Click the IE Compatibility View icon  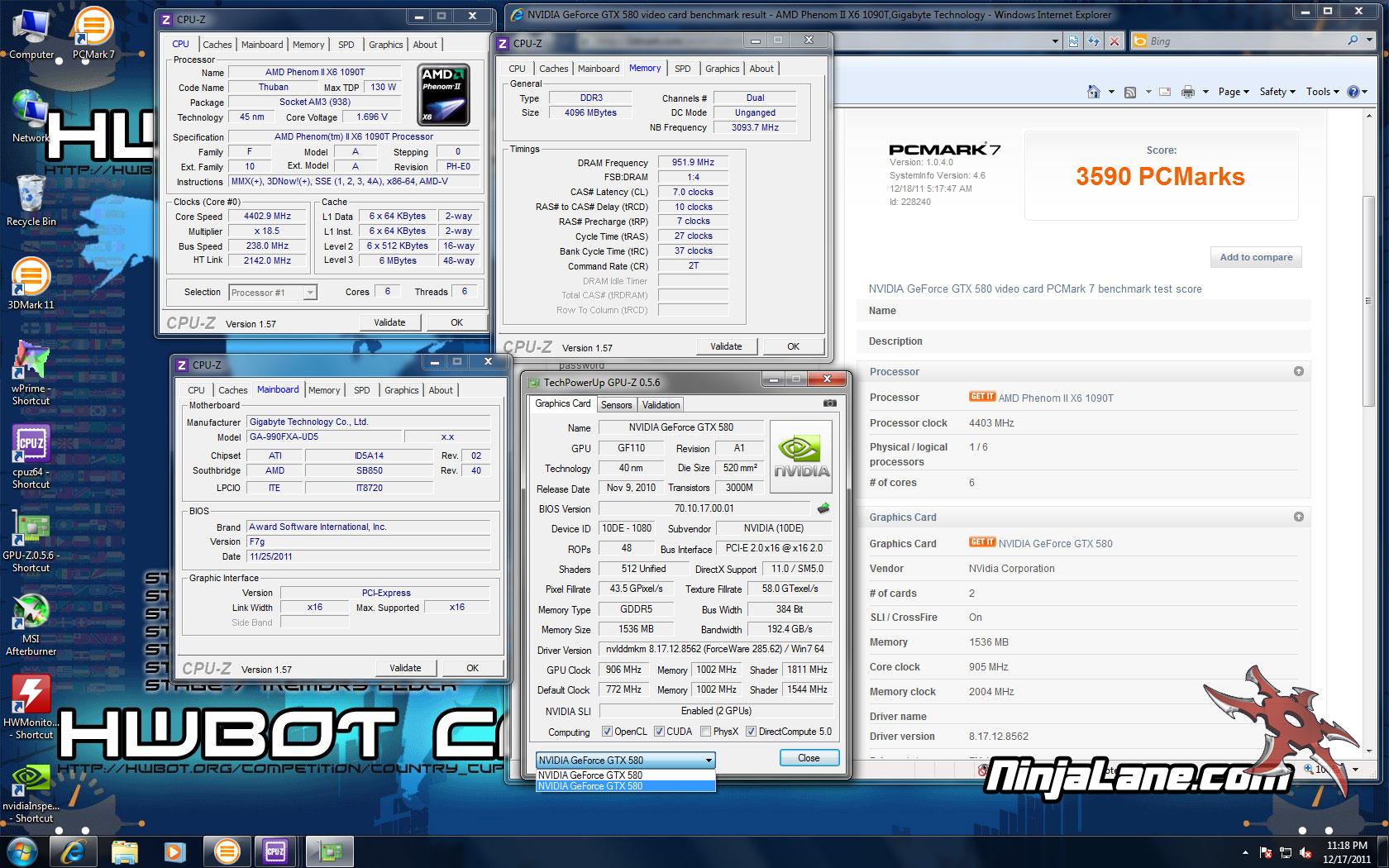coord(1074,41)
